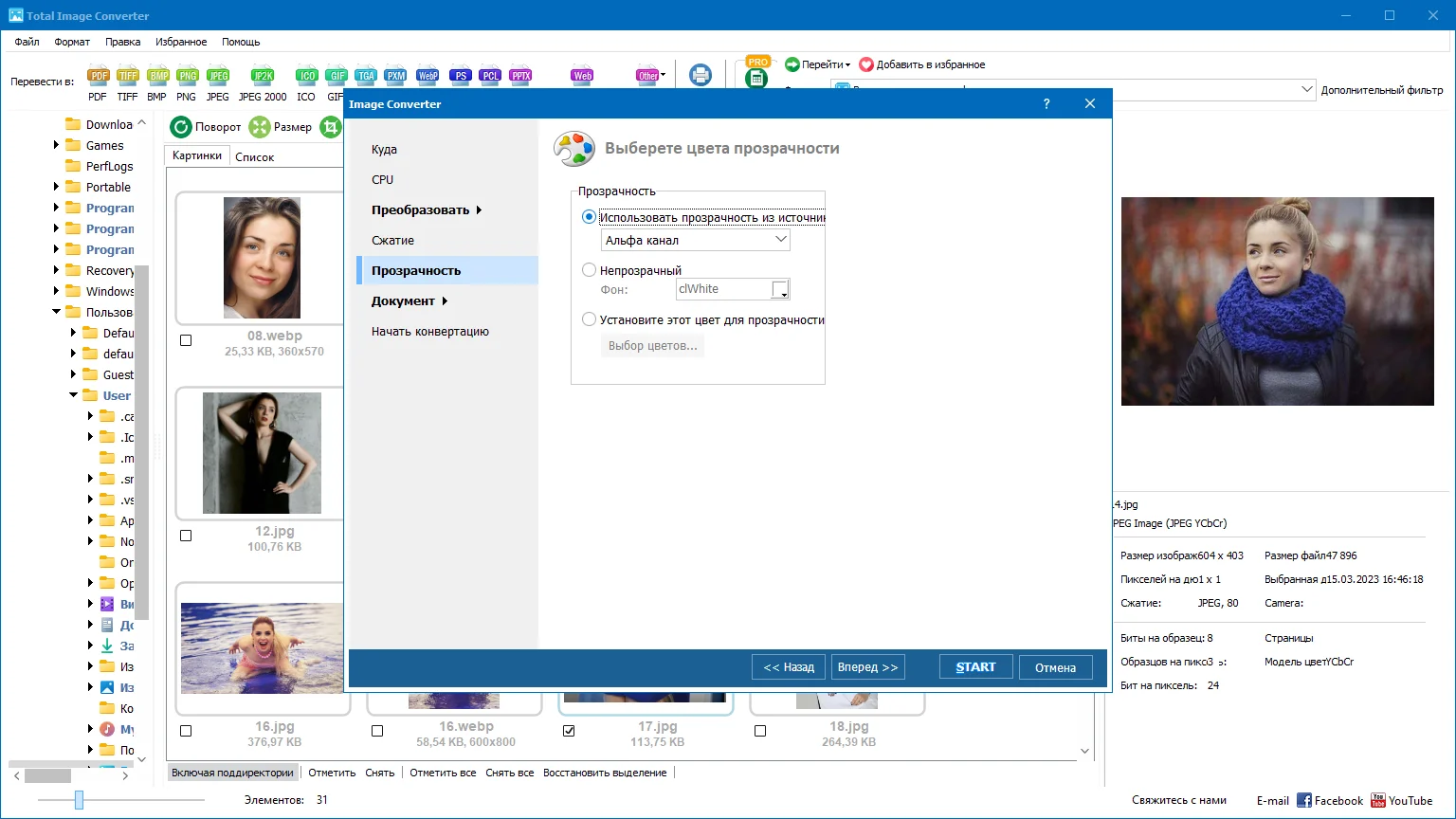
Task: Click the printer icon in toolbar
Action: (x=701, y=75)
